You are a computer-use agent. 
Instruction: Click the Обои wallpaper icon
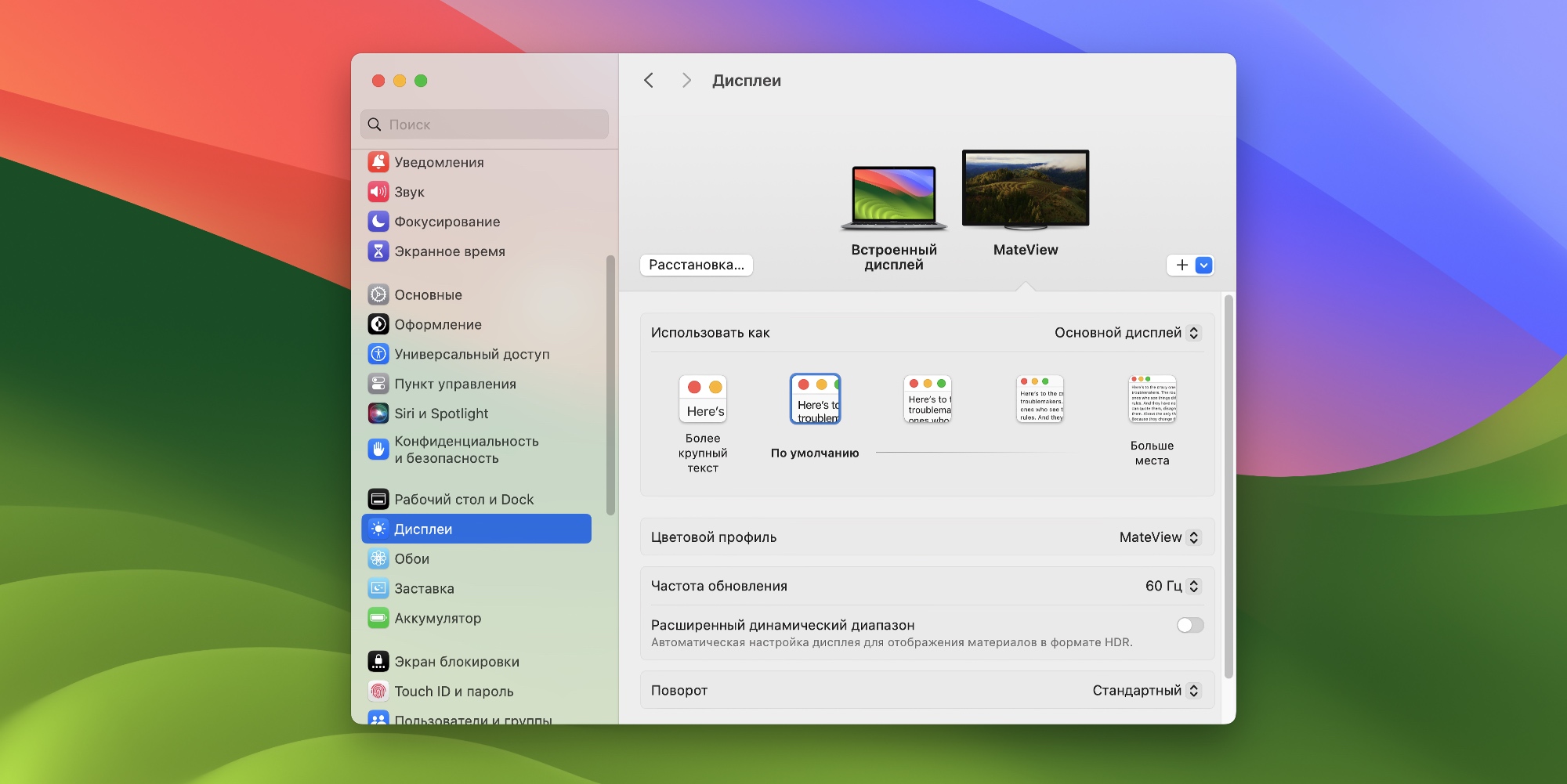(378, 558)
